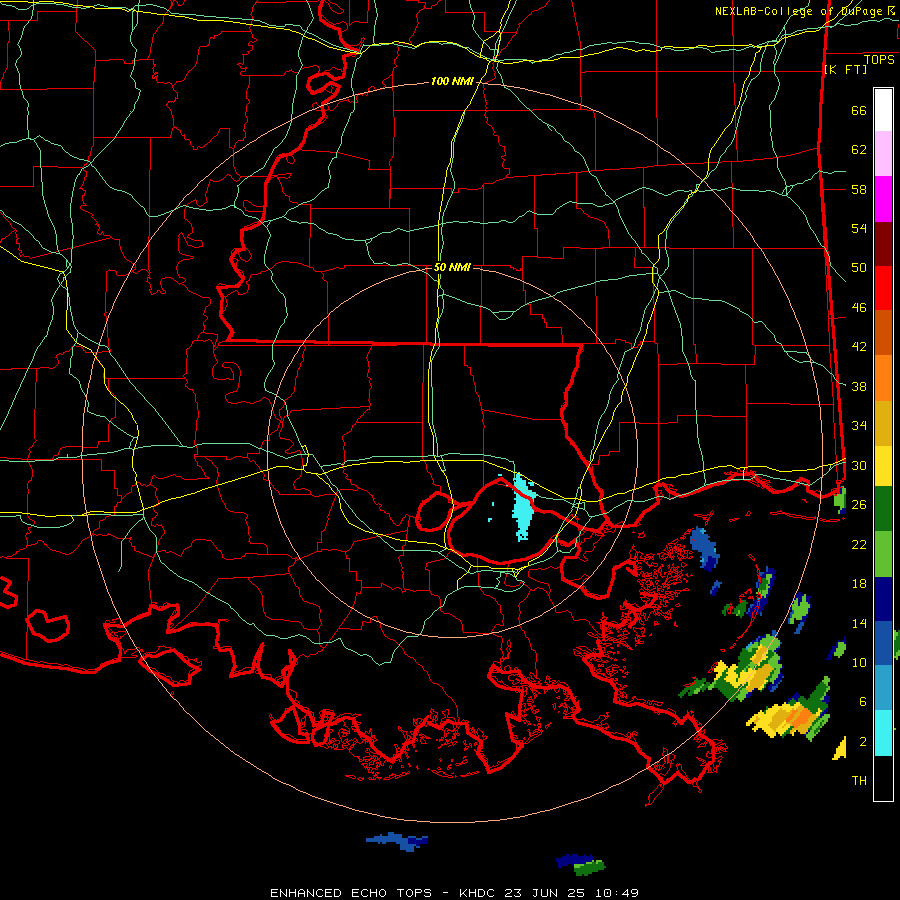Select the magenta legend color block
Image resolution: width=900 pixels, height=900 pixels.
(x=883, y=199)
